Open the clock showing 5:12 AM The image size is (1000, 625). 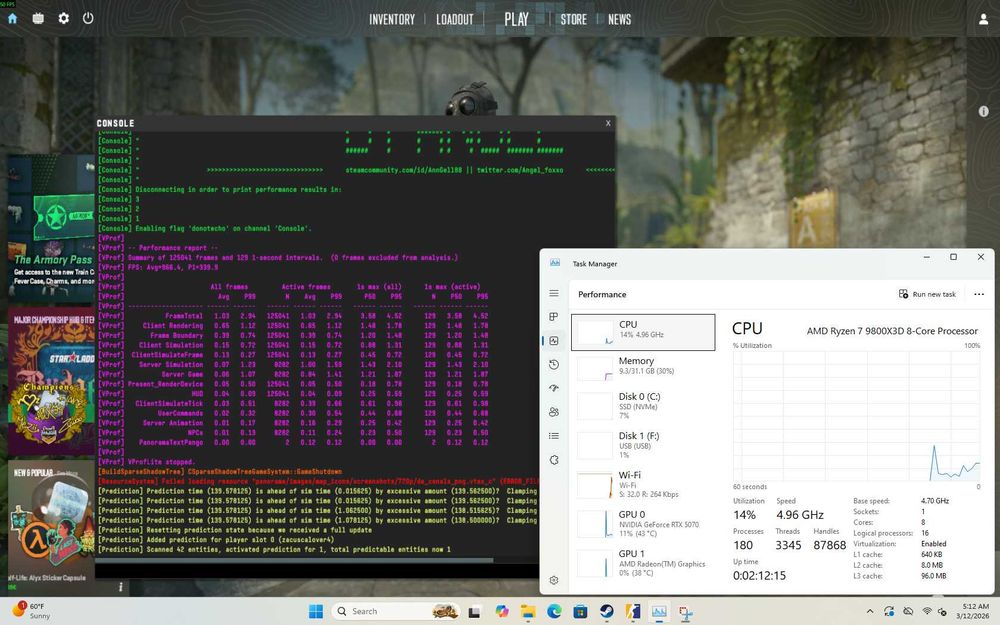coord(974,611)
